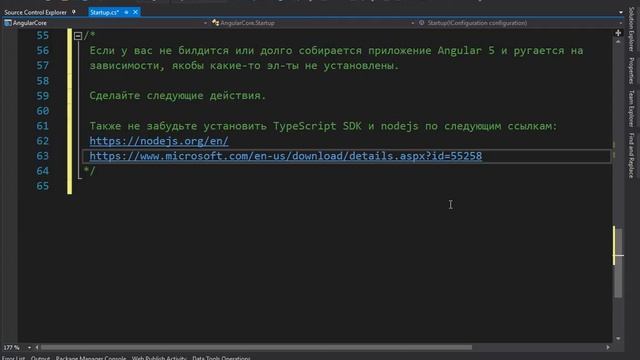Click line number 59 in the gutter
The image size is (640, 360).
[x=42, y=96]
